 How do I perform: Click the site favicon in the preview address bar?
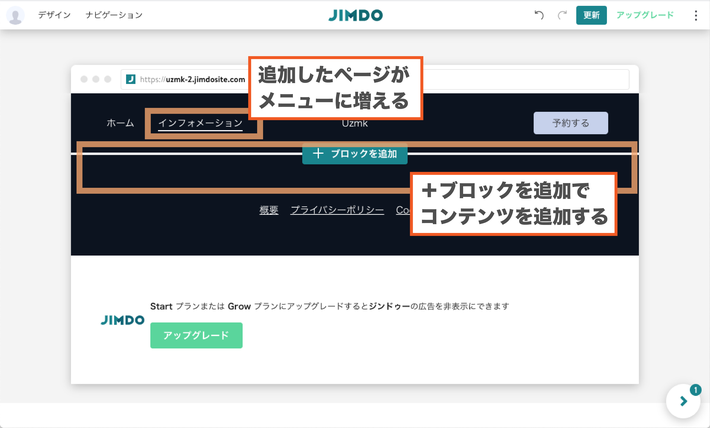click(x=130, y=79)
